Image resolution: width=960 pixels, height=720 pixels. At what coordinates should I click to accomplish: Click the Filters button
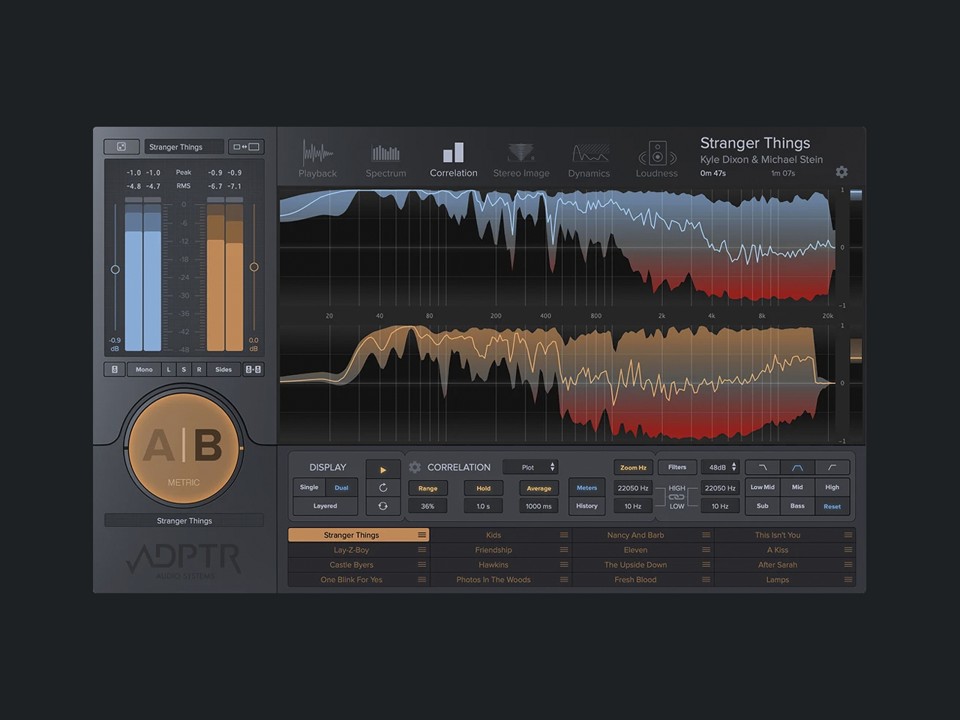tap(677, 467)
